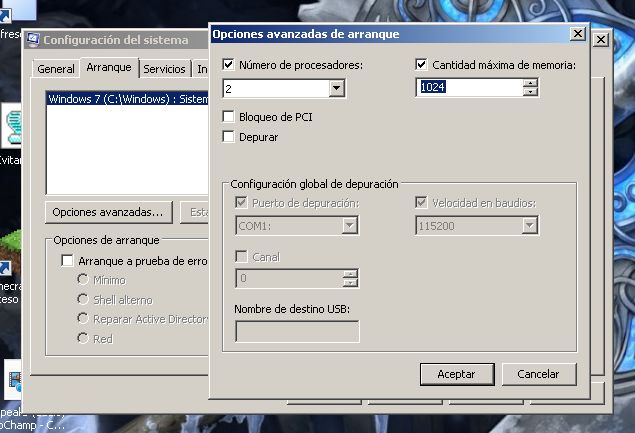The image size is (635, 433).
Task: Switch to the Arranque tab
Action: click(x=109, y=67)
